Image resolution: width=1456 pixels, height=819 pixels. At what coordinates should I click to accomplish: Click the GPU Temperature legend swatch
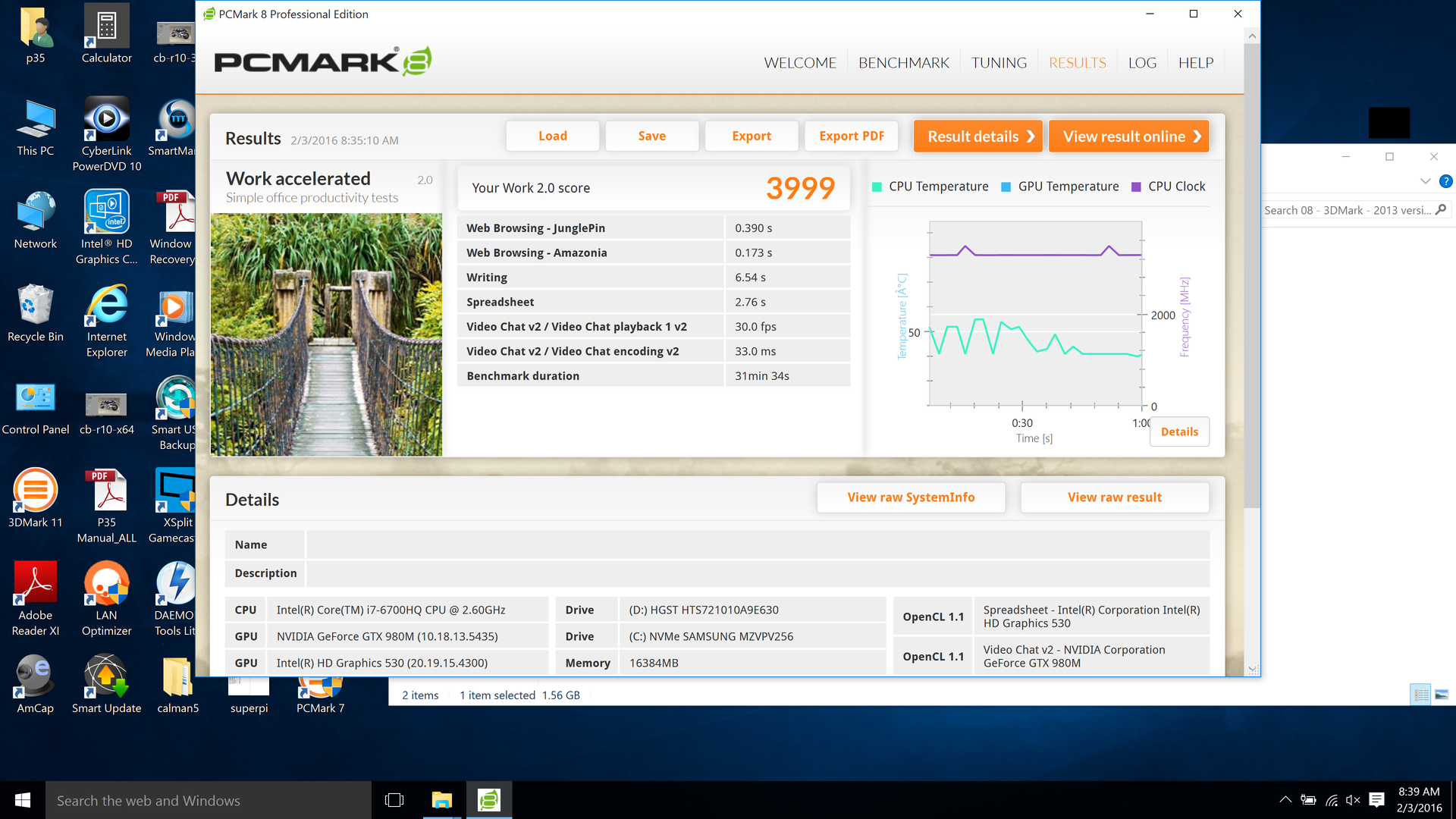[1006, 187]
